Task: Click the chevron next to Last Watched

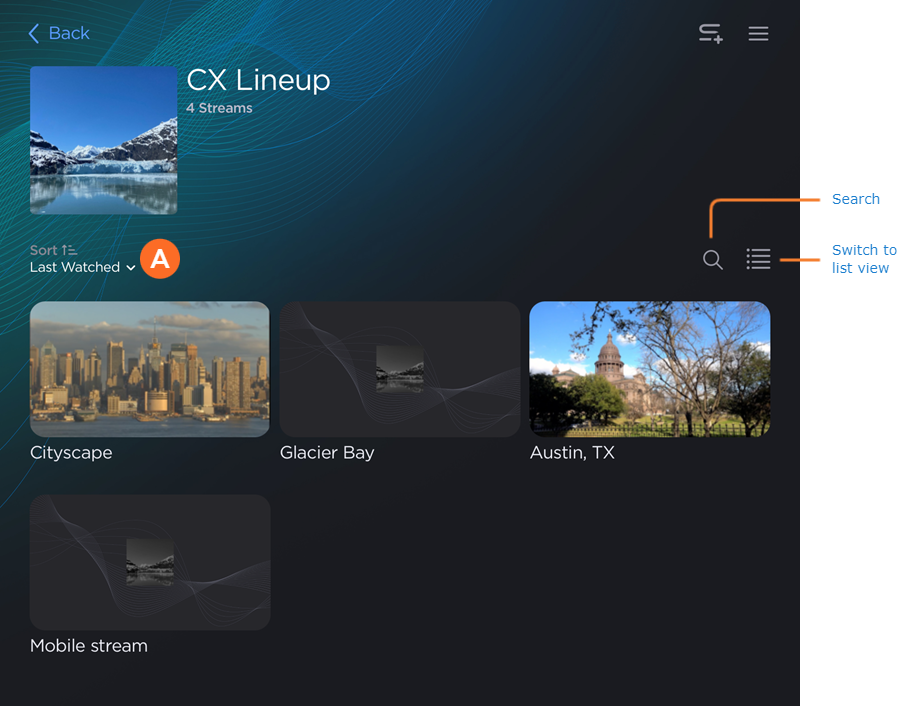Action: (x=131, y=268)
